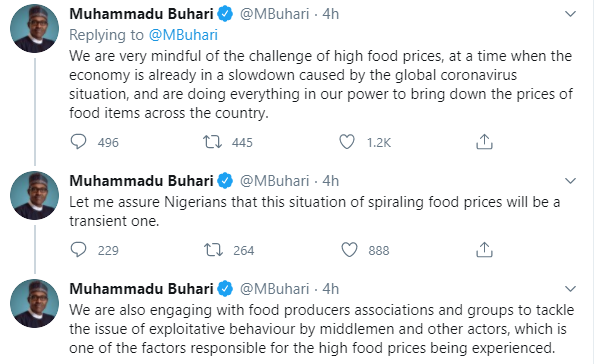Open the third tweet's profile avatar
This screenshot has height=364, width=596.
pyautogui.click(x=35, y=303)
